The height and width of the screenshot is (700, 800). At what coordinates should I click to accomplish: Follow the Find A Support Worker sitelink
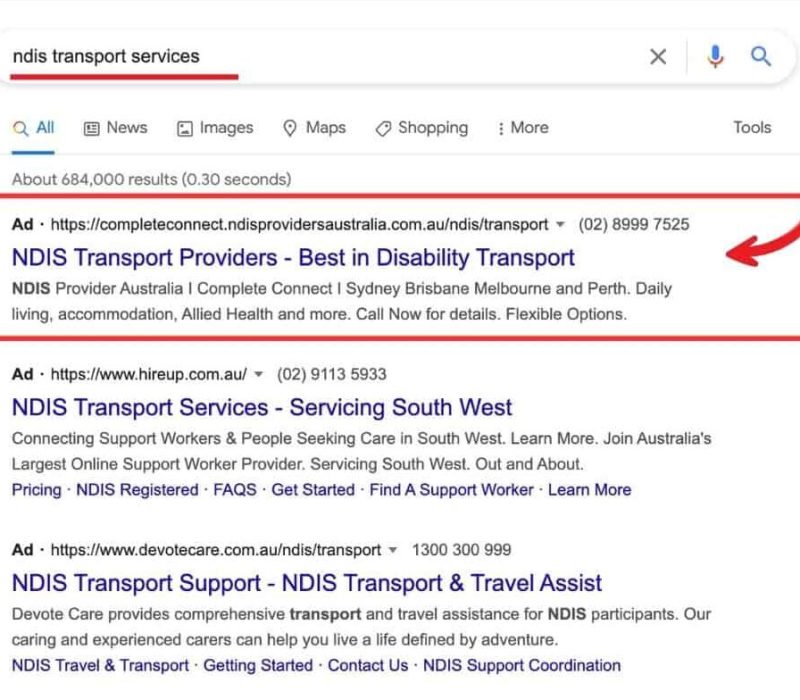tap(451, 490)
